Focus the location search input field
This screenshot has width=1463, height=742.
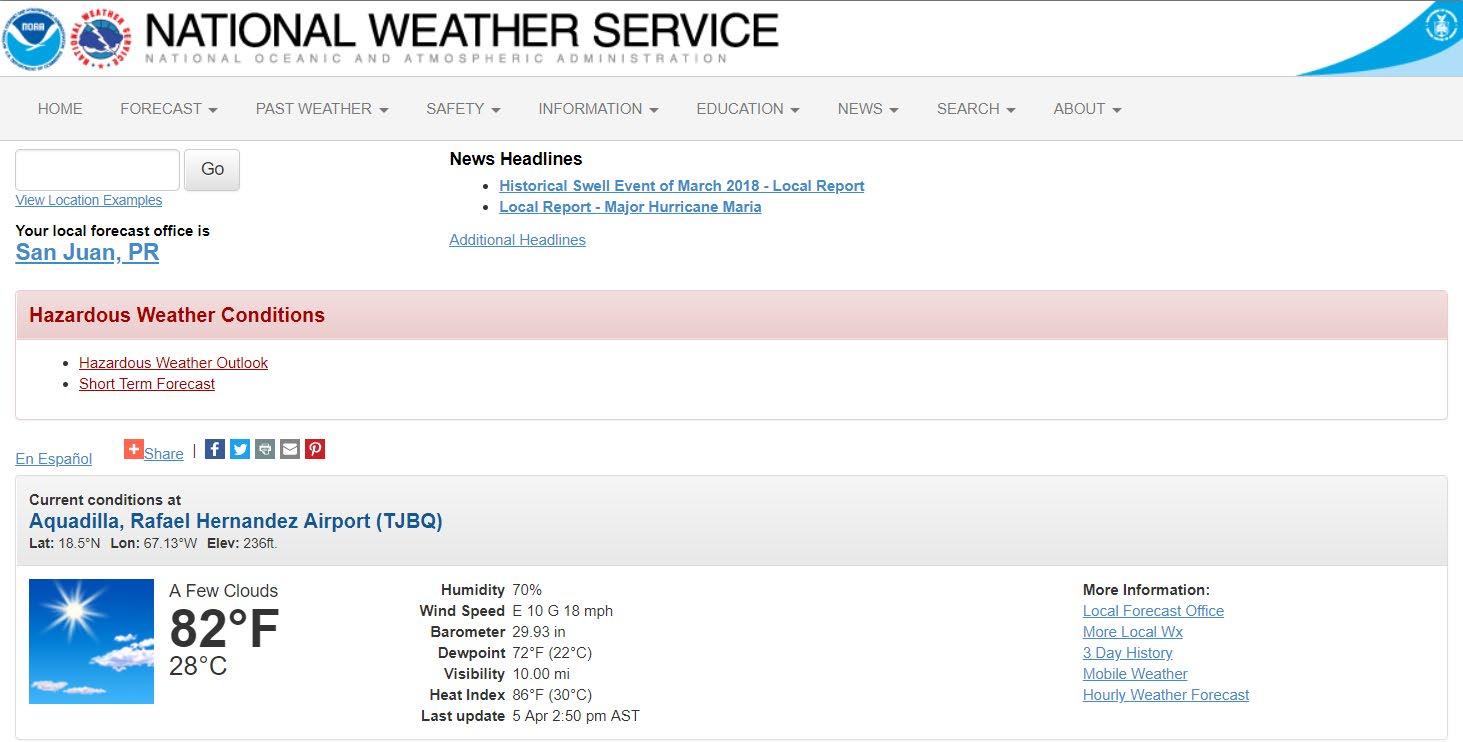tap(97, 170)
